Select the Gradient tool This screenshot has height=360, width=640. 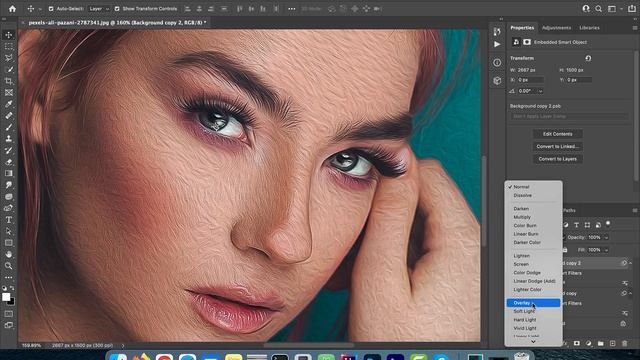(x=9, y=173)
